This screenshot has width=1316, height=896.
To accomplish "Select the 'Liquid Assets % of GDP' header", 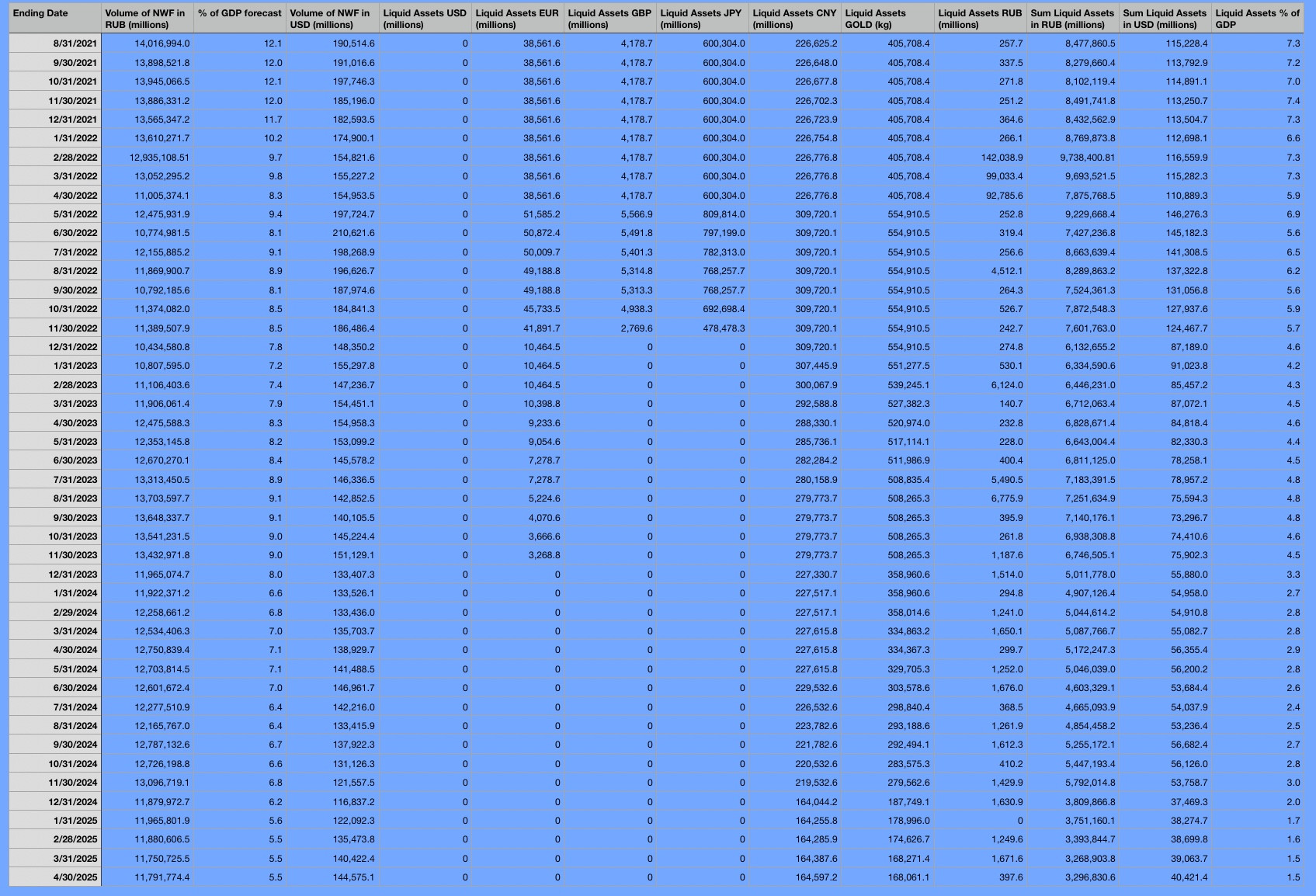I will coord(1258,19).
